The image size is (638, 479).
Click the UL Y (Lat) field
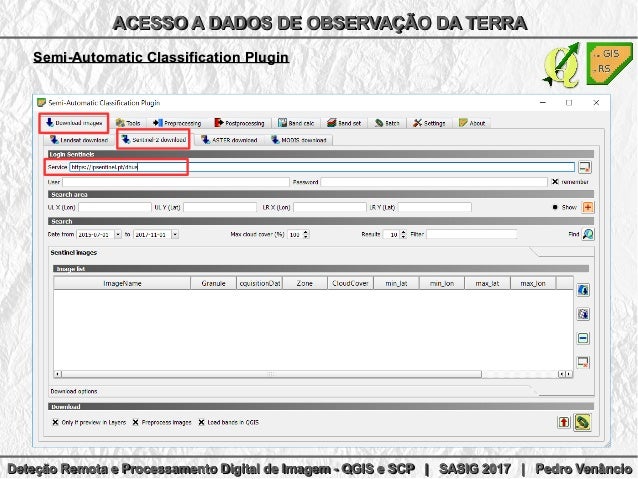click(220, 208)
